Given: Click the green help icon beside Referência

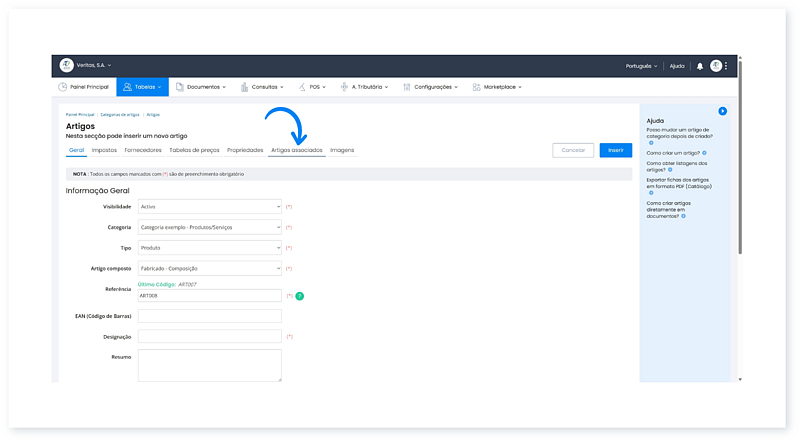Looking at the screenshot, I should pos(299,296).
